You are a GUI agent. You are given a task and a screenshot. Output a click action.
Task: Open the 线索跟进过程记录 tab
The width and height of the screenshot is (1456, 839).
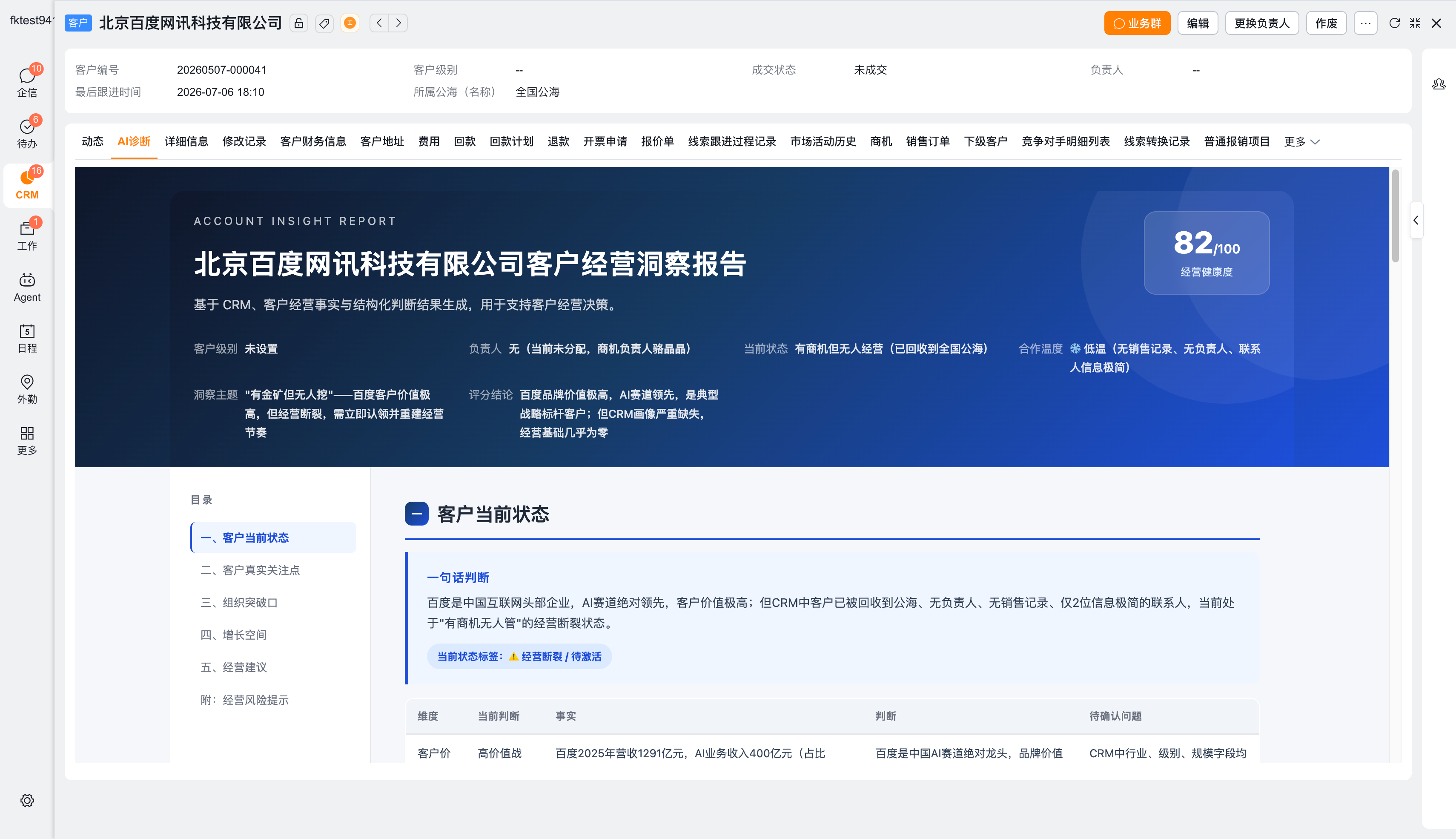tap(731, 142)
